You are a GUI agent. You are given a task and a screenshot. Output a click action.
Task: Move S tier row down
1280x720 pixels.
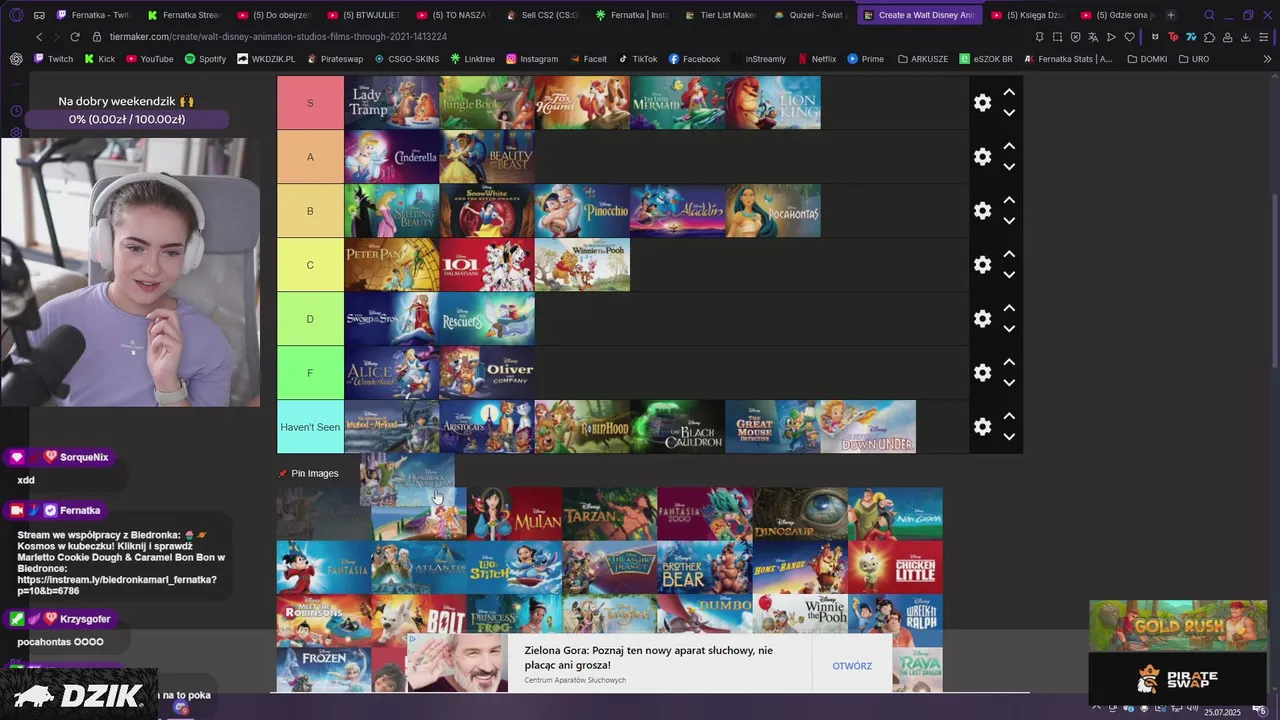pos(1009,113)
